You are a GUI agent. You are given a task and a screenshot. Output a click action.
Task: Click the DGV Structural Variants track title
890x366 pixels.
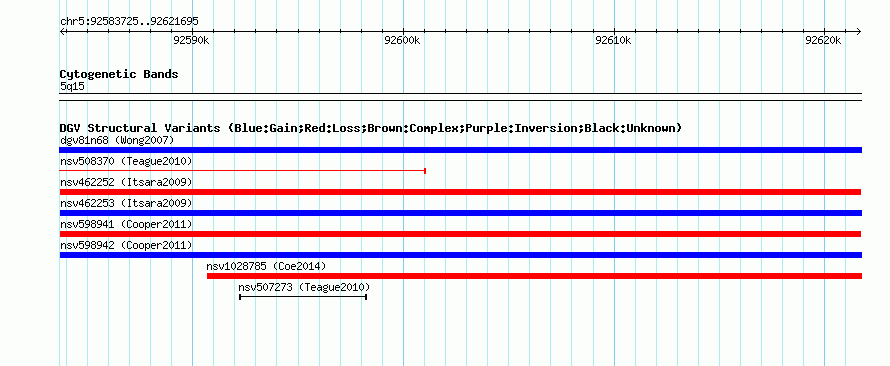tap(370, 128)
